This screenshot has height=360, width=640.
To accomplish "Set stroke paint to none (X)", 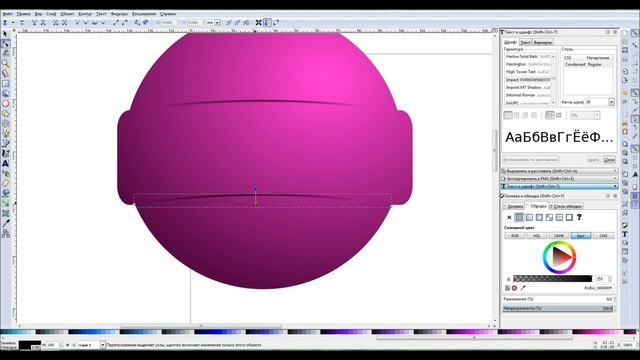I will click(509, 218).
